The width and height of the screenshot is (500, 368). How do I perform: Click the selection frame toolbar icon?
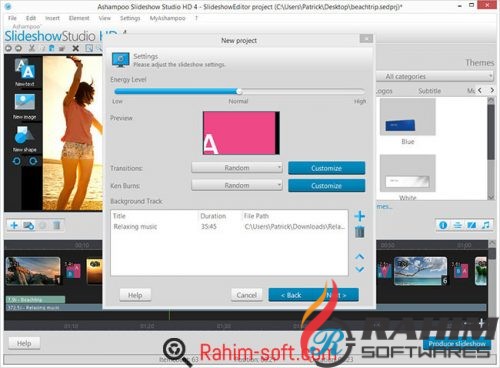pyautogui.click(x=89, y=48)
